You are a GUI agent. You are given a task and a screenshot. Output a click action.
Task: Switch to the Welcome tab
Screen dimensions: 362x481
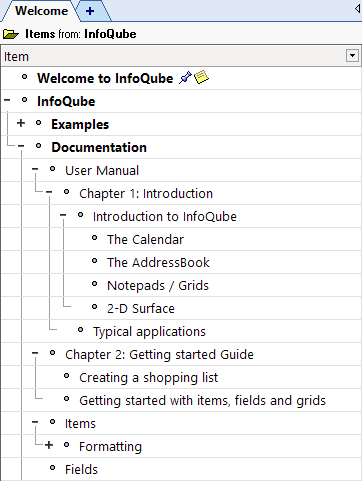click(41, 11)
